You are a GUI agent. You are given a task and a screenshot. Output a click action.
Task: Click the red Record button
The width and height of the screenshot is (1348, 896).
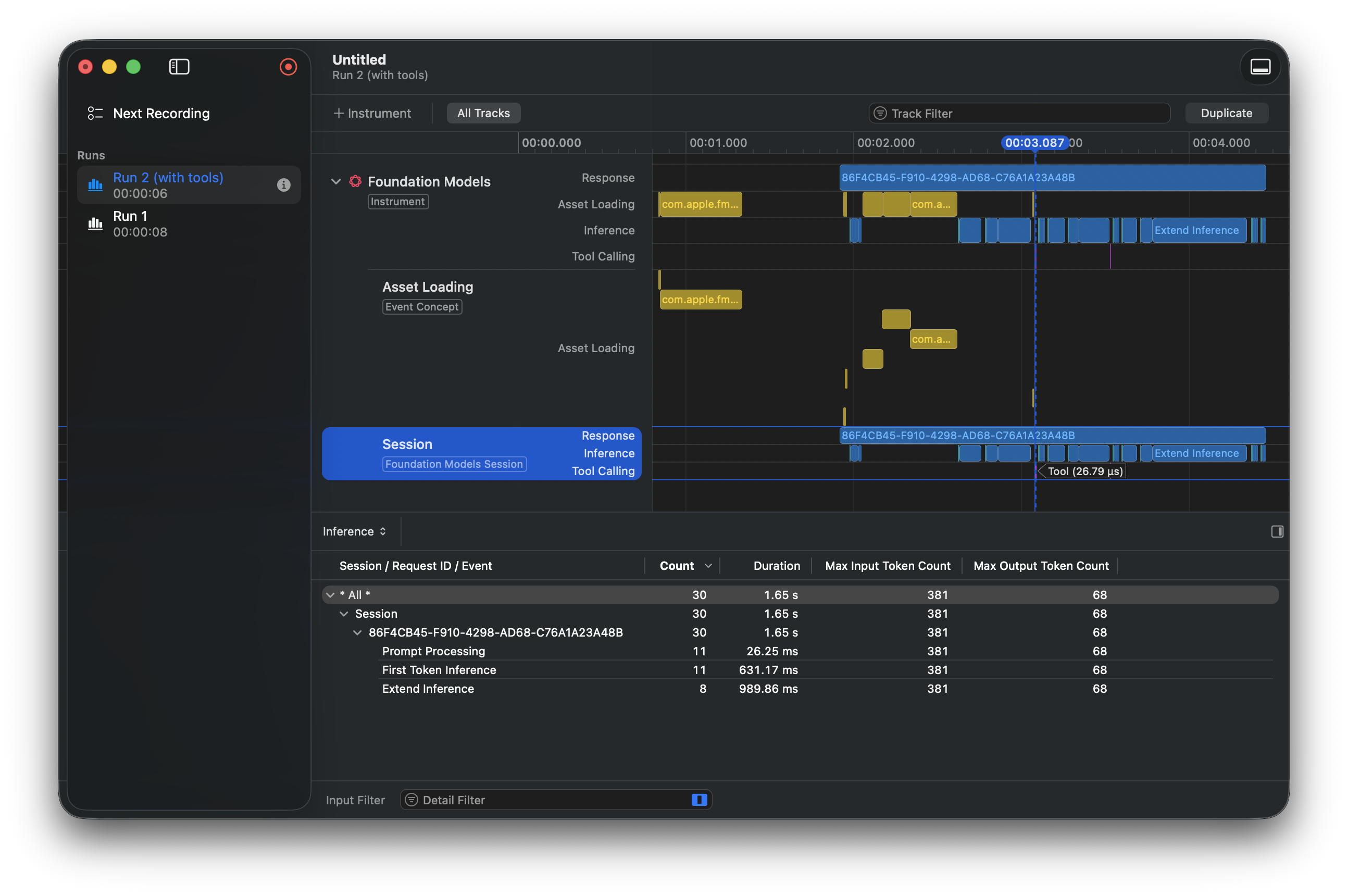(x=288, y=67)
